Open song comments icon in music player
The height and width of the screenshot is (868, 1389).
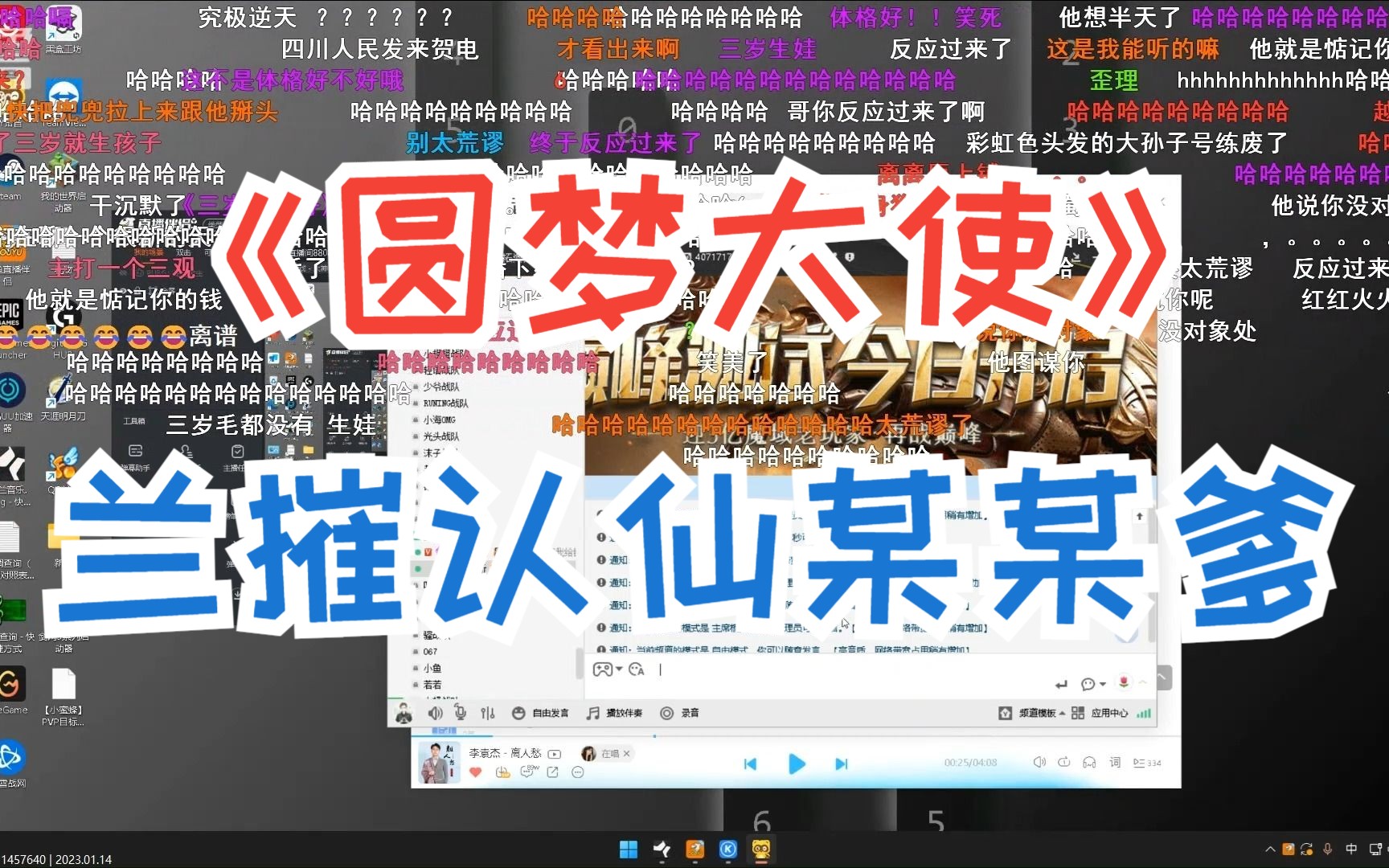coord(528,772)
